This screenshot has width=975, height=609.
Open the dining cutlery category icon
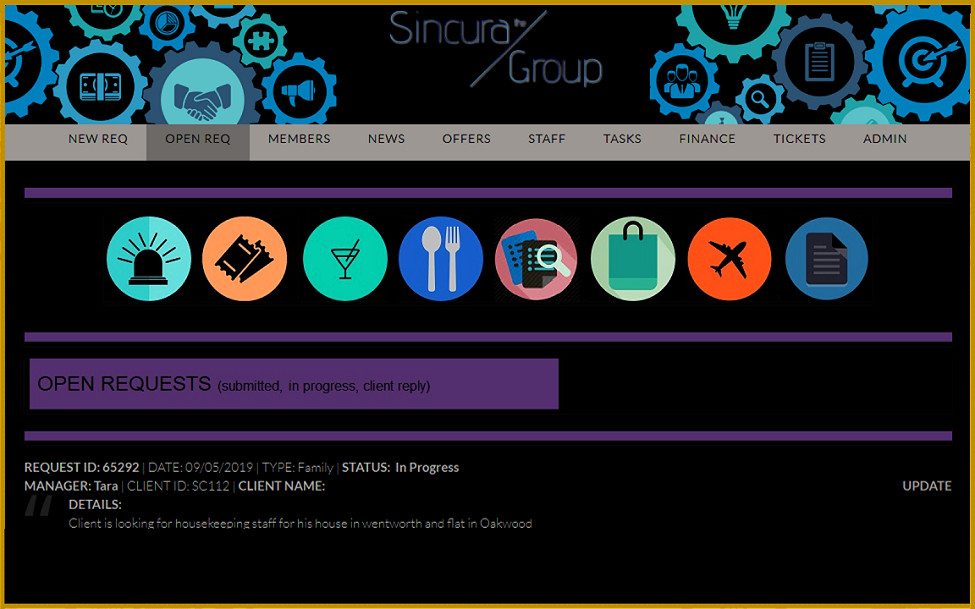440,258
